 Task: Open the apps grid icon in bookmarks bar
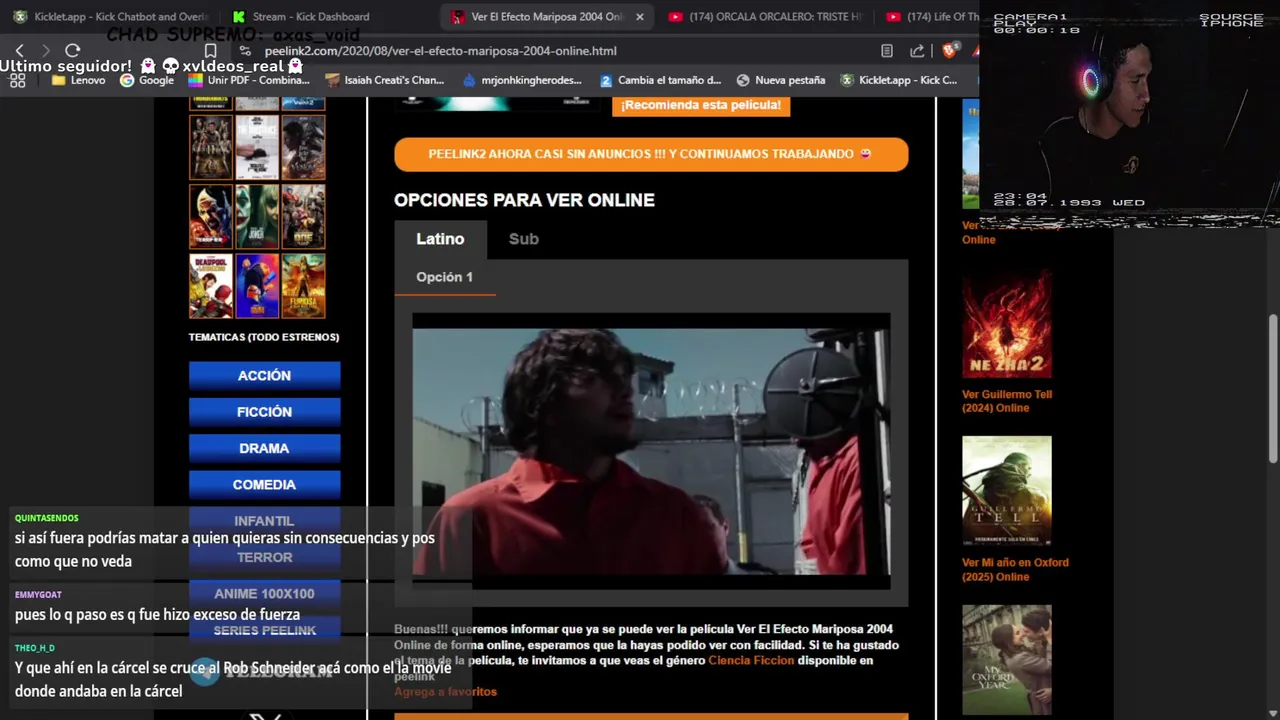tap(17, 80)
